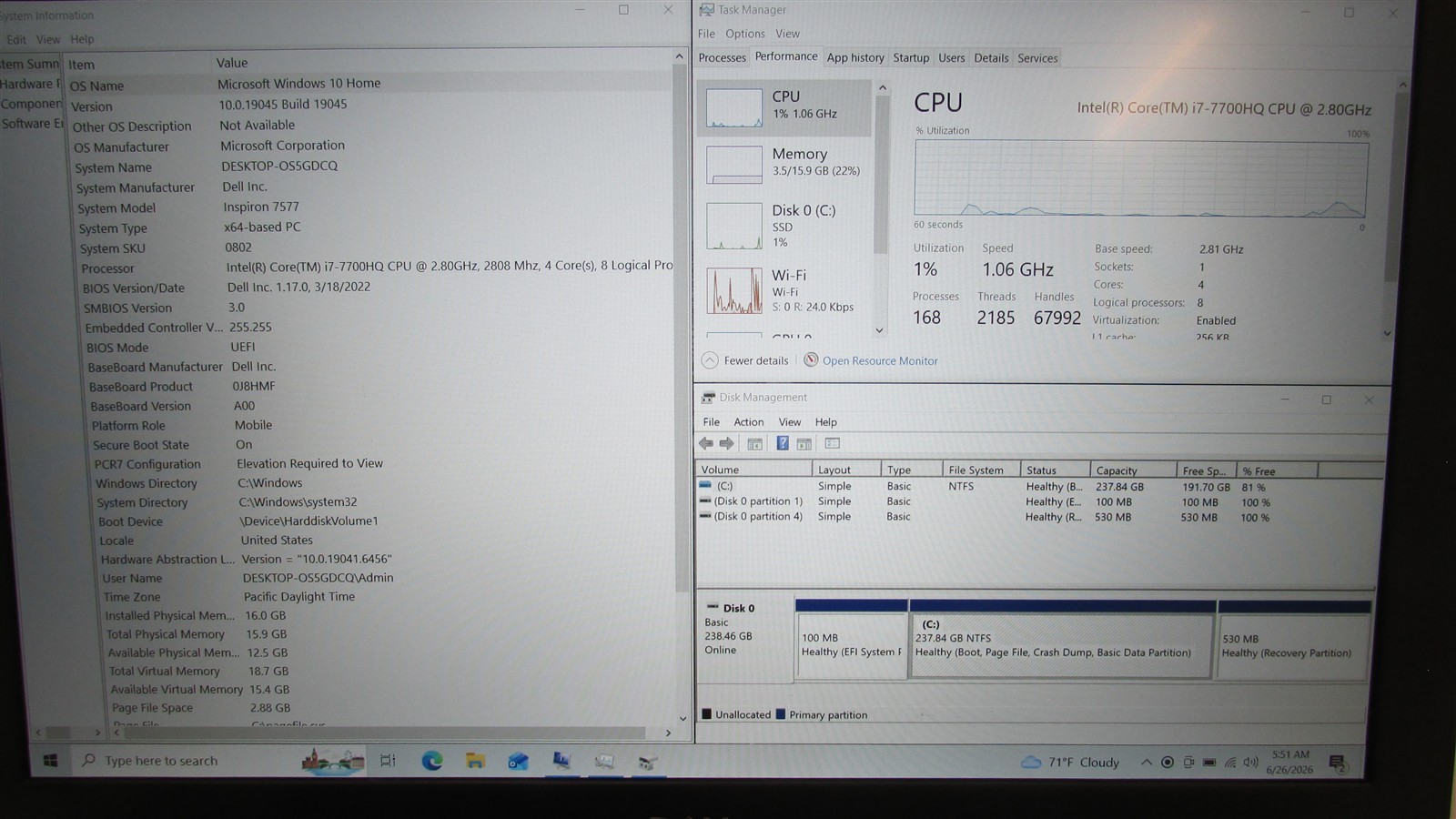The height and width of the screenshot is (819, 1456).
Task: Open the 71°F Cloudy weather widget
Action: (x=1071, y=762)
